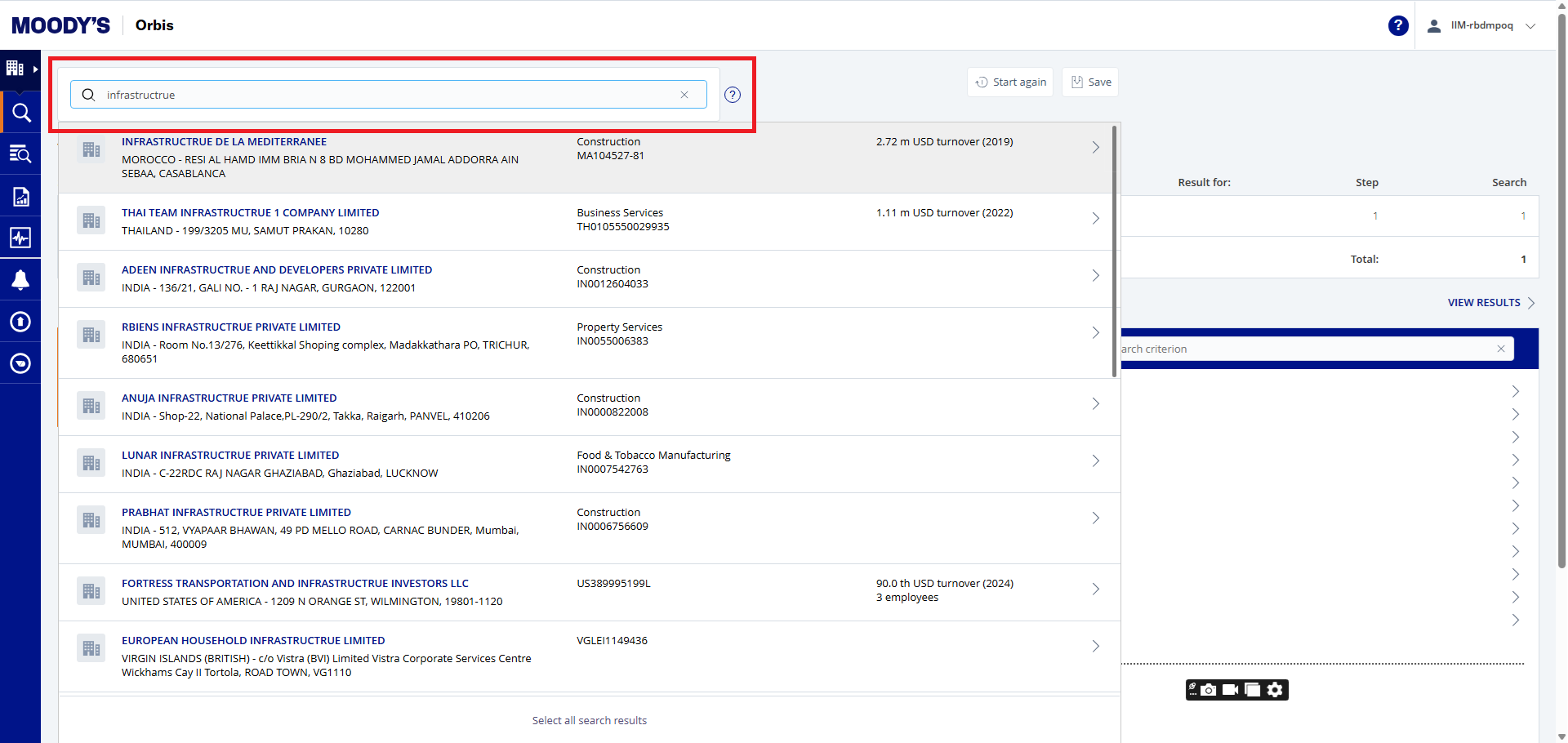Click the list-search icon in left sidebar
The height and width of the screenshot is (743, 1568).
pyautogui.click(x=20, y=153)
